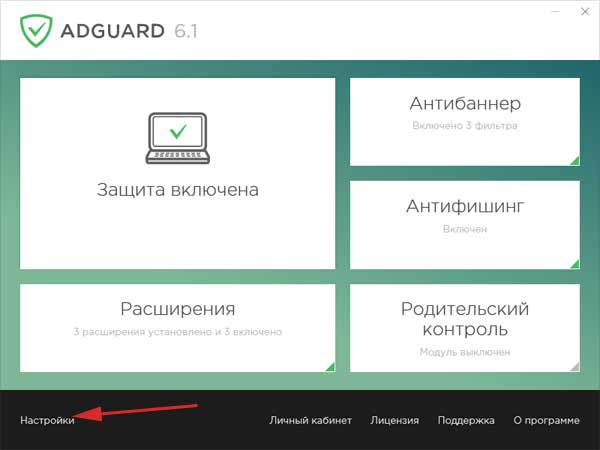This screenshot has width=600, height=450.
Task: Open the Антибаннер module title
Action: (465, 104)
